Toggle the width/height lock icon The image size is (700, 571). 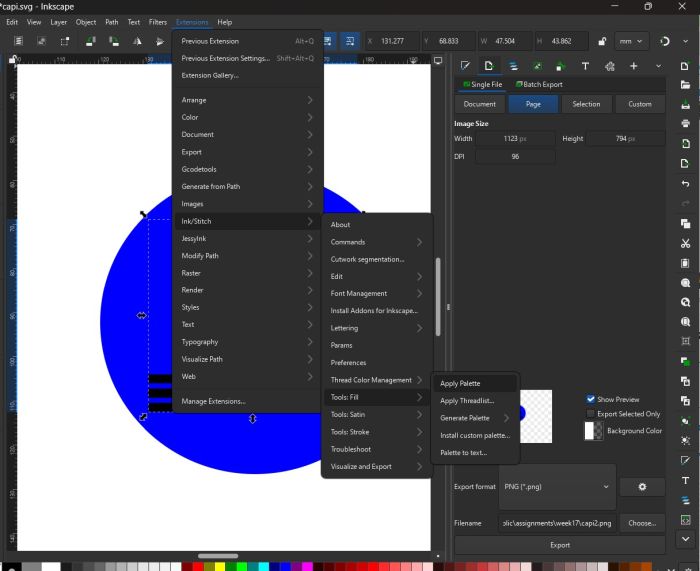pos(602,41)
